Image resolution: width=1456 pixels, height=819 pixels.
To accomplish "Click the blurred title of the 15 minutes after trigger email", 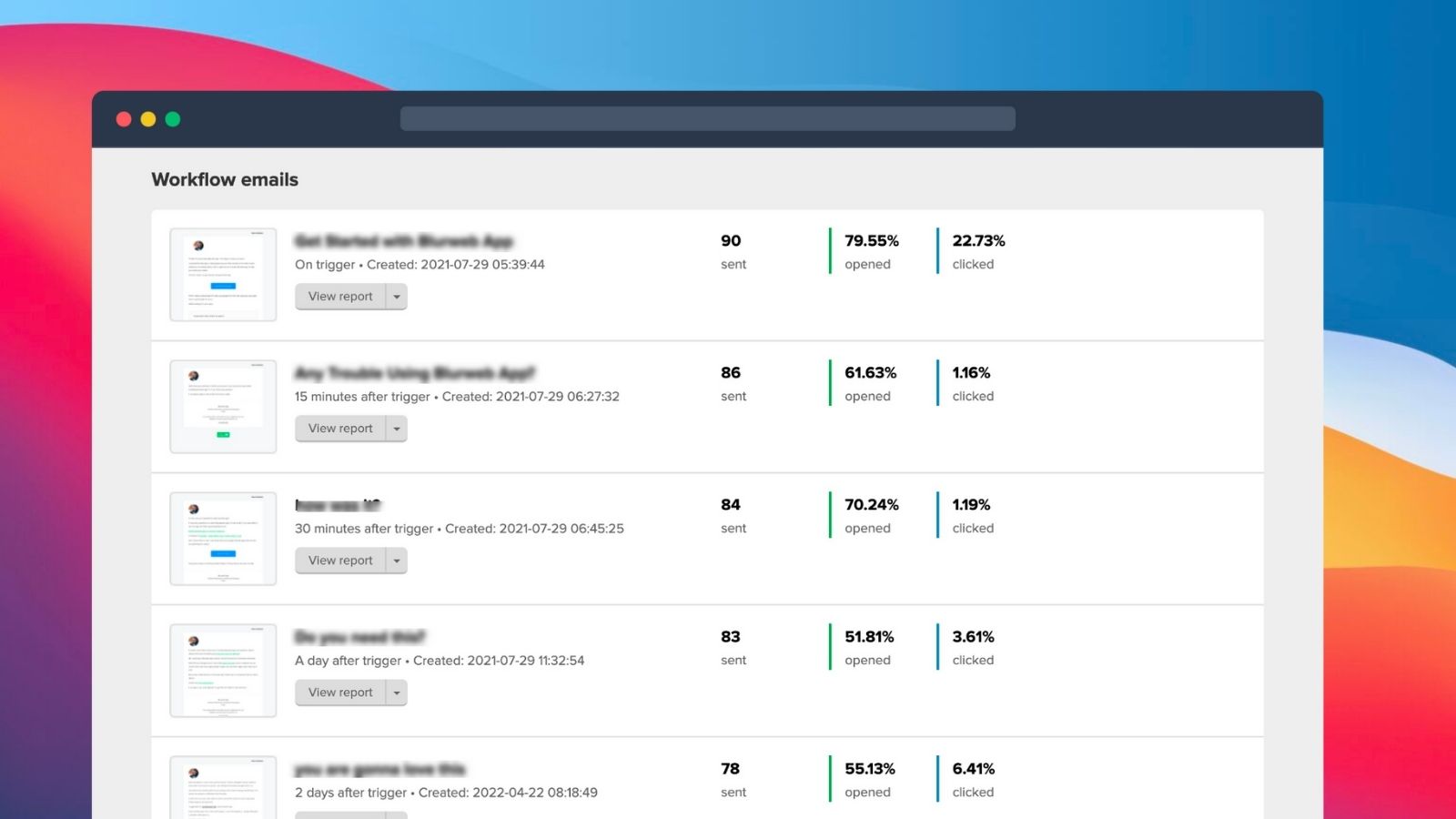I will coord(415,373).
